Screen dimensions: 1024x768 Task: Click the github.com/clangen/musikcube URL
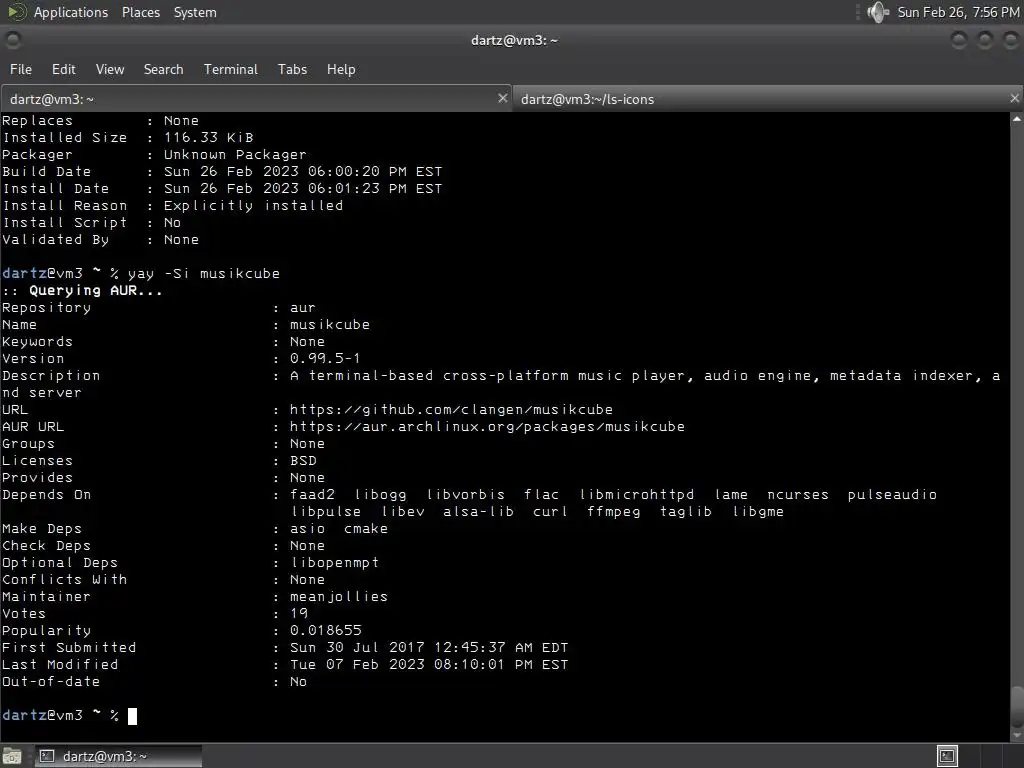pyautogui.click(x=451, y=409)
